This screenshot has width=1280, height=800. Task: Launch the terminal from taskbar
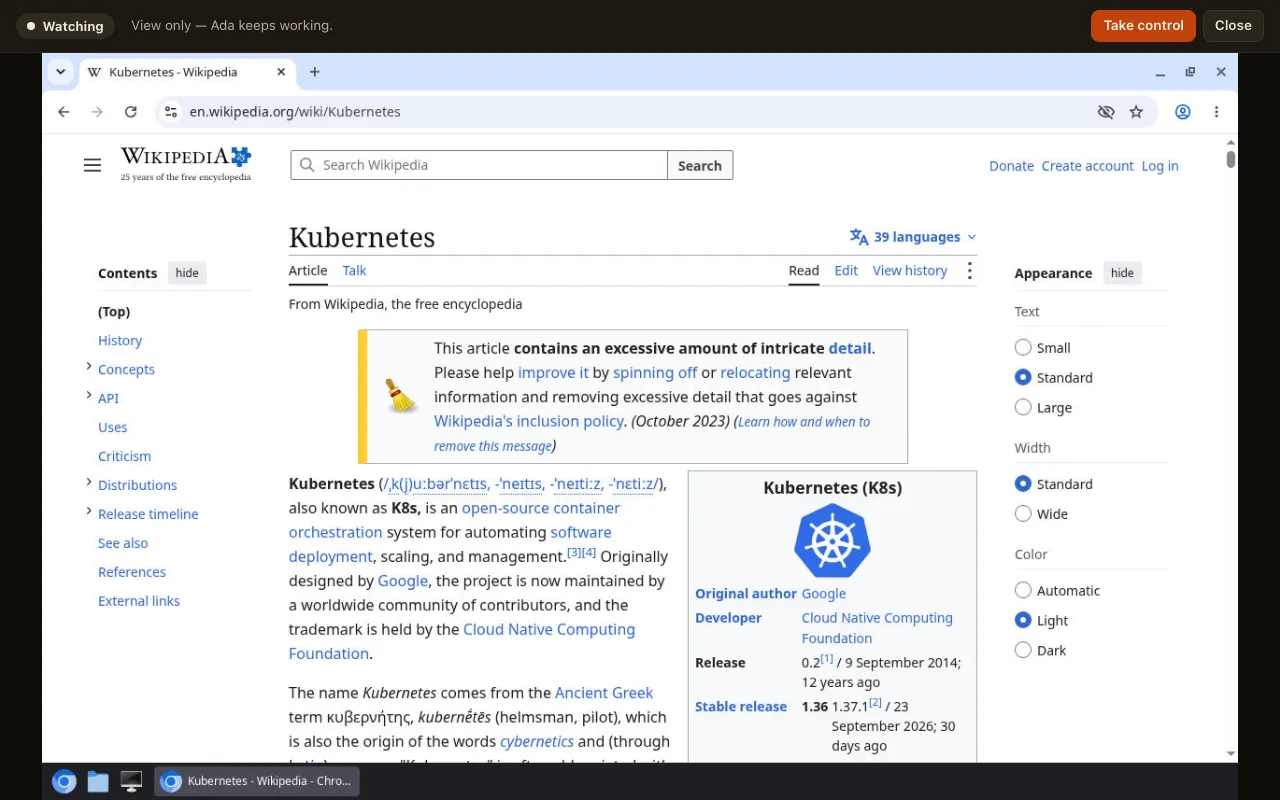(x=131, y=782)
